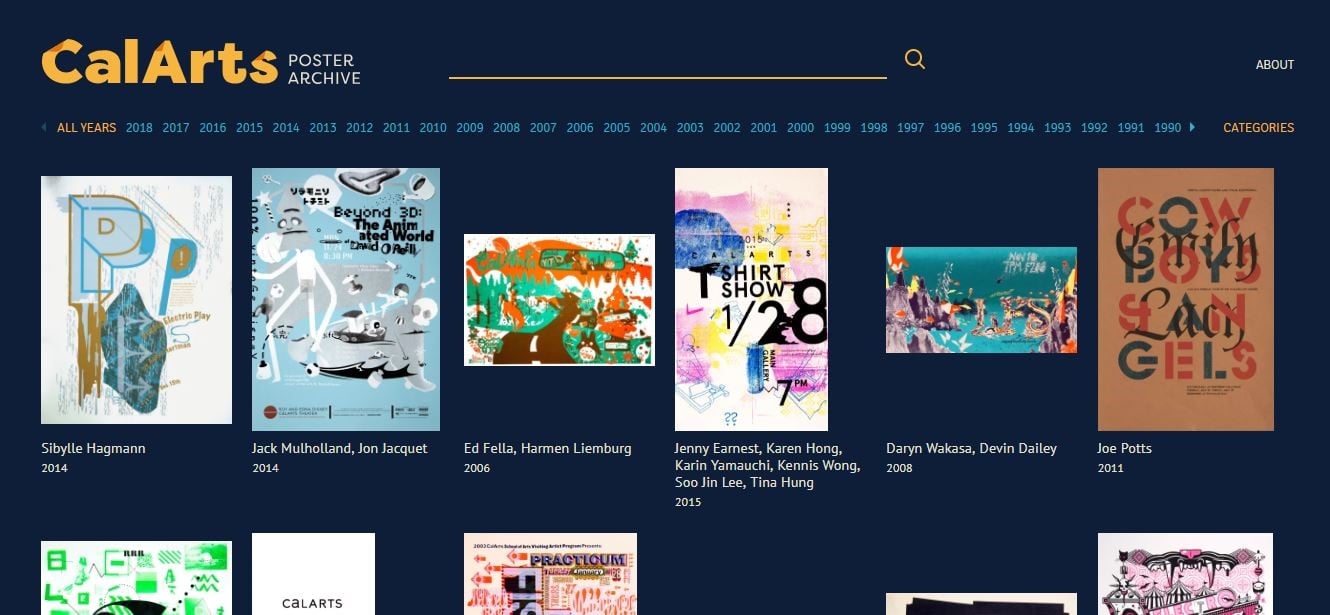Viewport: 1330px width, 615px height.
Task: Open the Ed Fella, Harmen Liemburg poster
Action: (x=559, y=300)
